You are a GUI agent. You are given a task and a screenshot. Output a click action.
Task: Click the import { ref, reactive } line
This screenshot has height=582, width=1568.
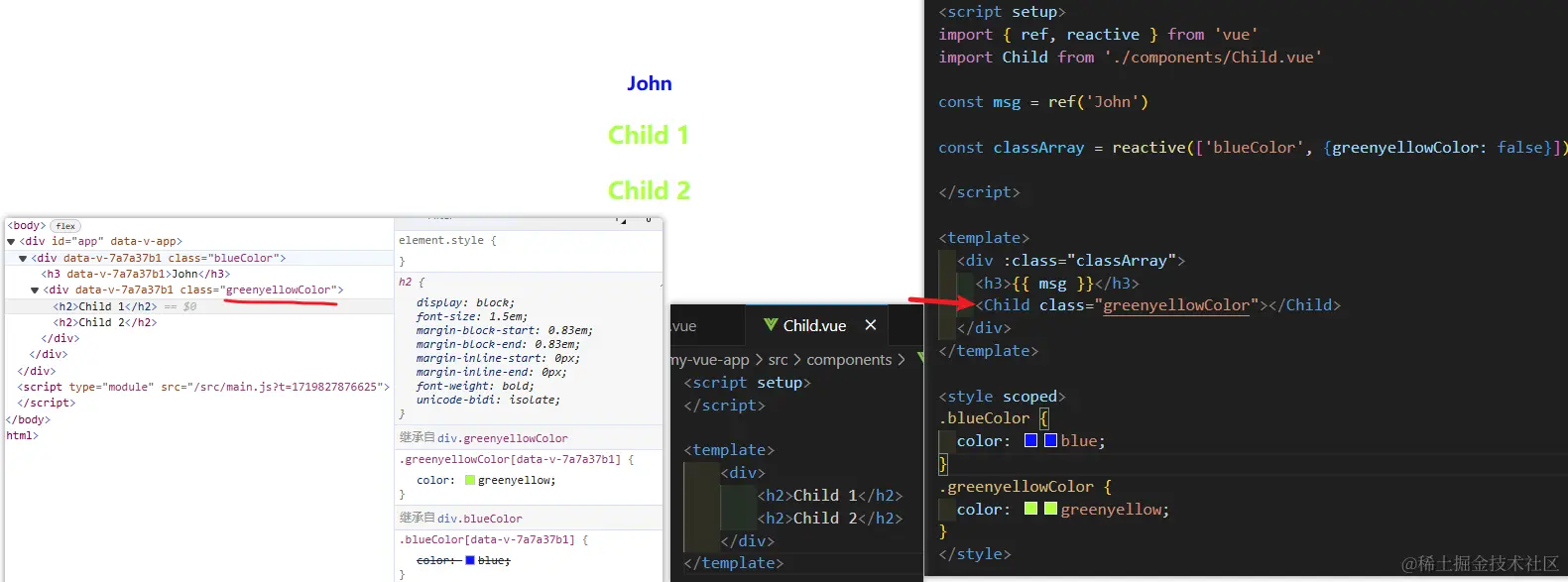1098,34
